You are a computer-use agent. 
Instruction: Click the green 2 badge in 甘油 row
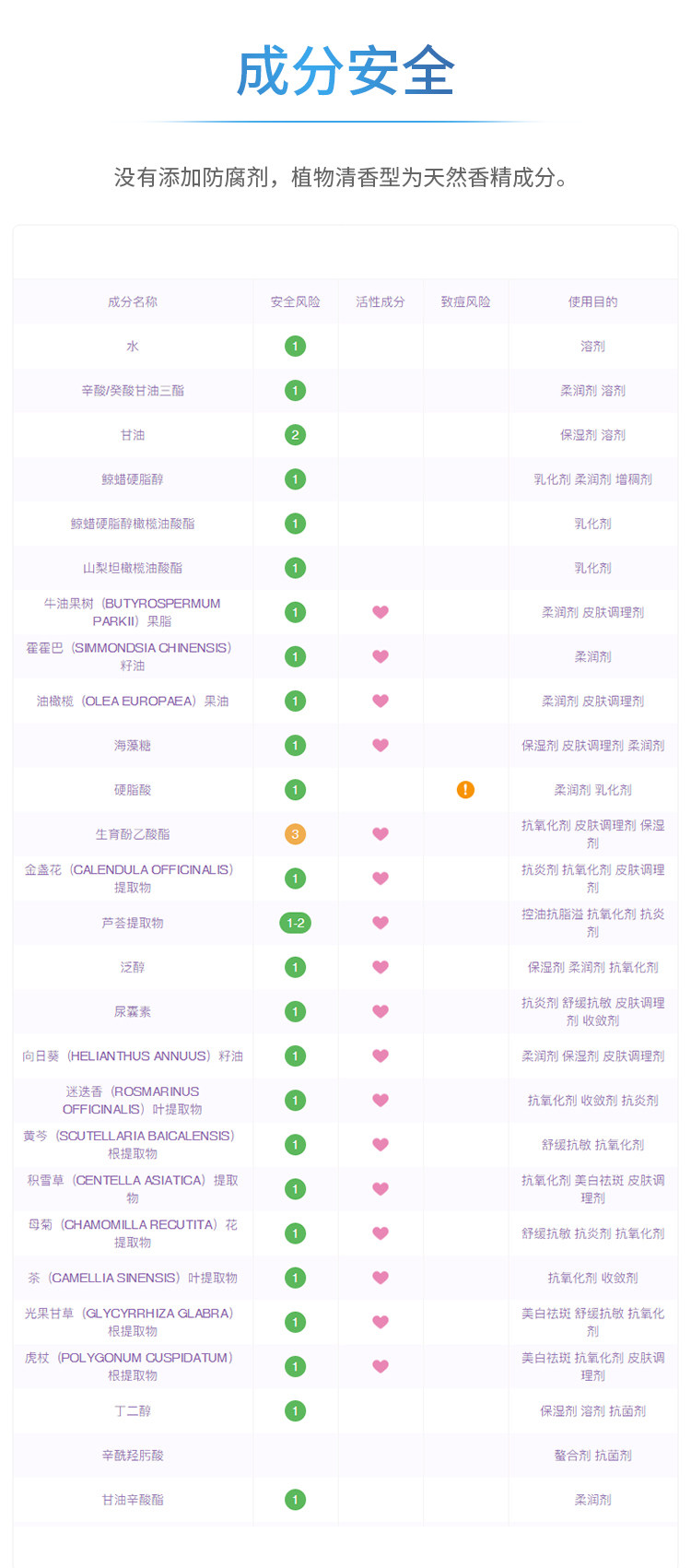[x=295, y=435]
